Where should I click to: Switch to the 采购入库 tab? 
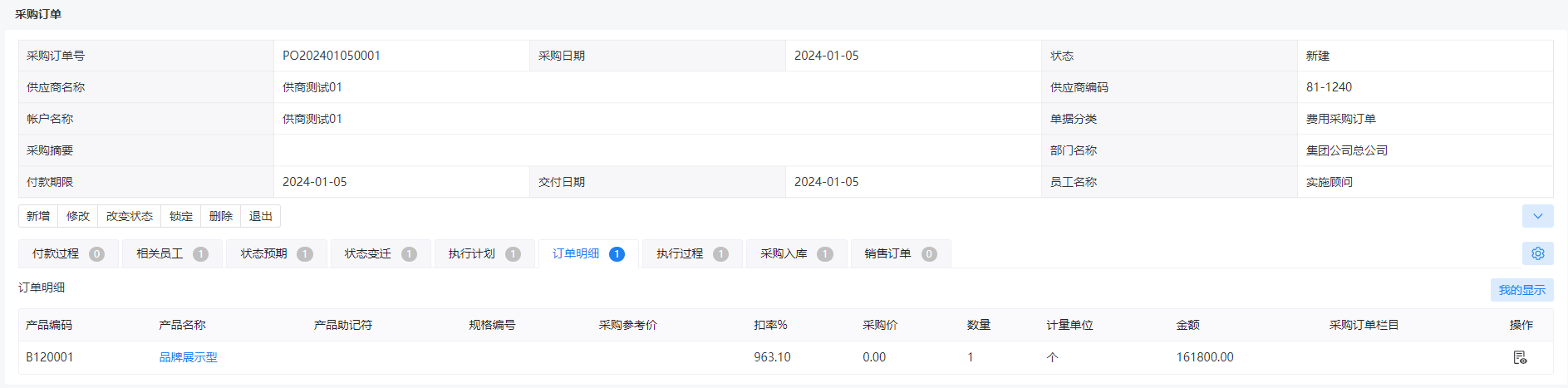pos(796,253)
